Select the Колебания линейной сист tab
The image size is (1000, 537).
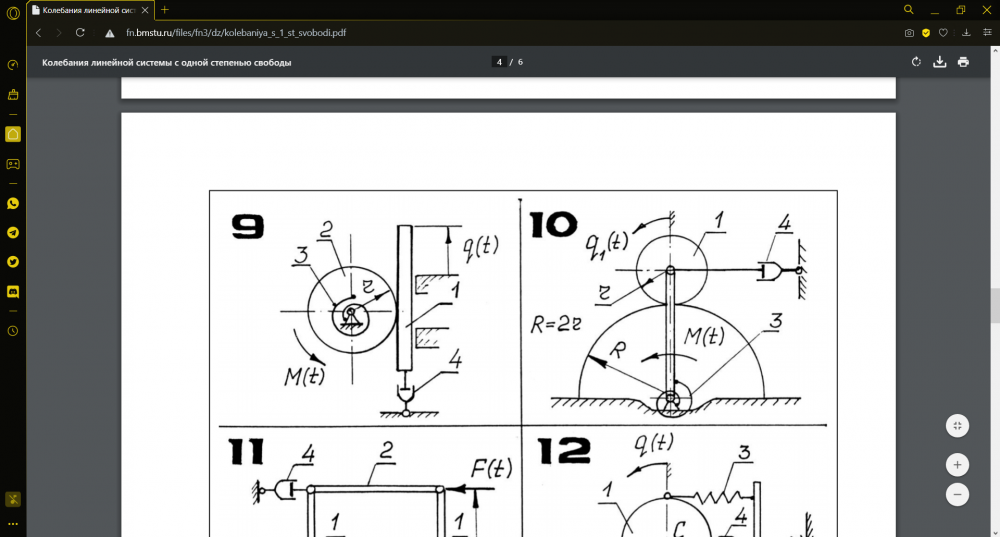(x=90, y=10)
